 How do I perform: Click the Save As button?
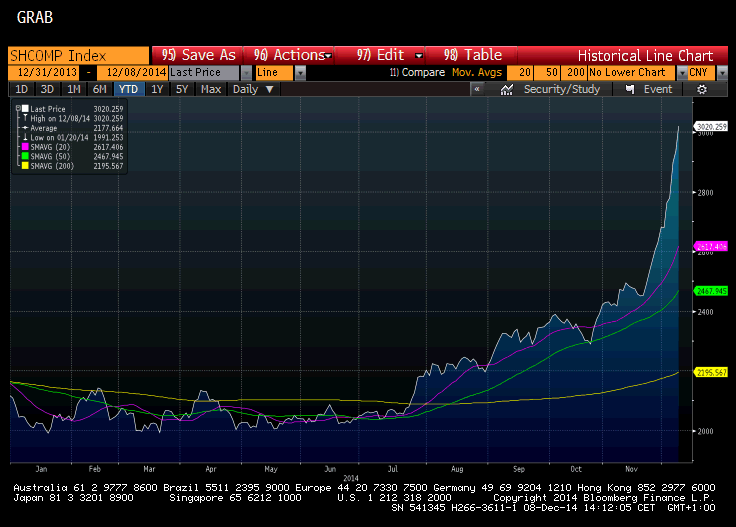[x=197, y=55]
